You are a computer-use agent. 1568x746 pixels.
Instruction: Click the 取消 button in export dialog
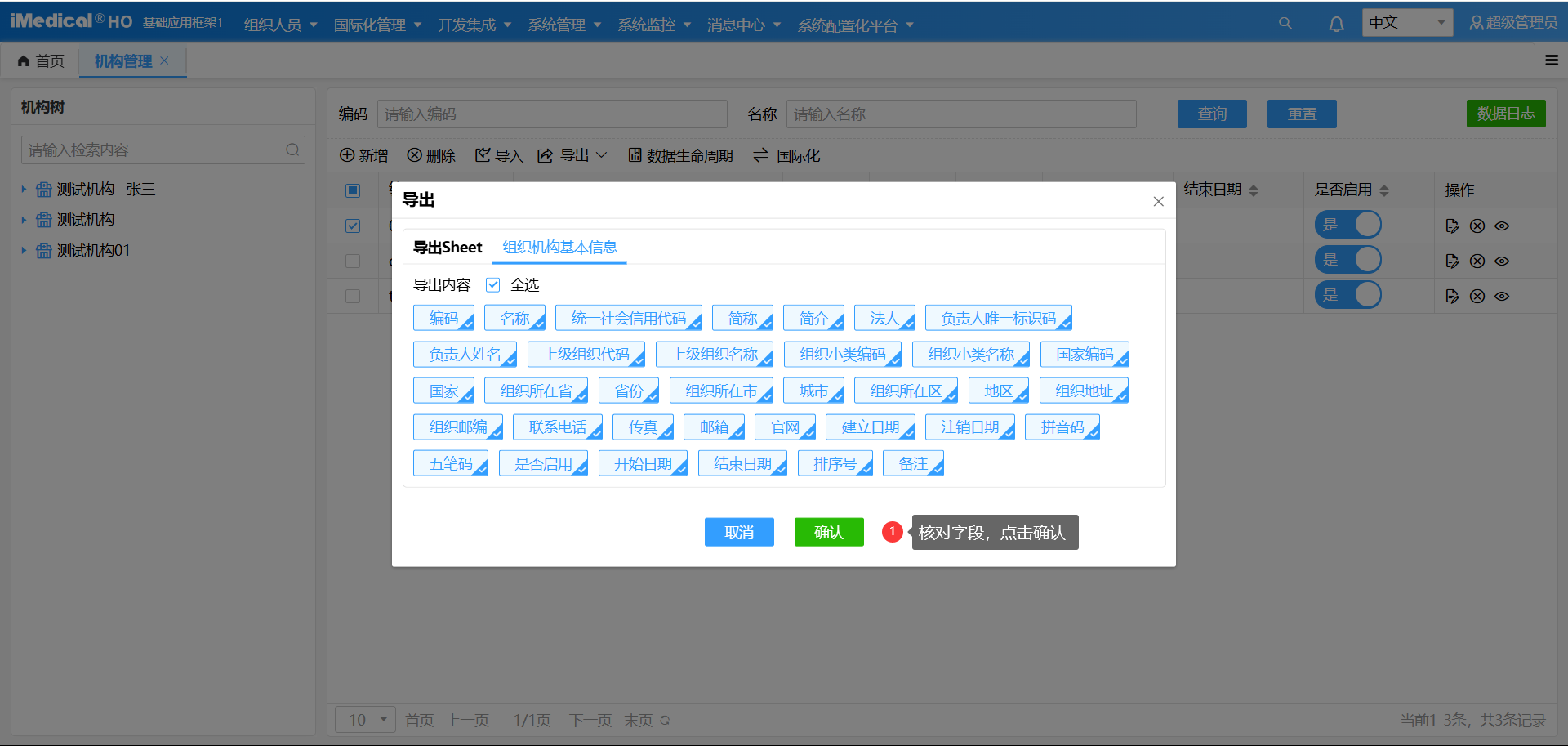tap(739, 533)
